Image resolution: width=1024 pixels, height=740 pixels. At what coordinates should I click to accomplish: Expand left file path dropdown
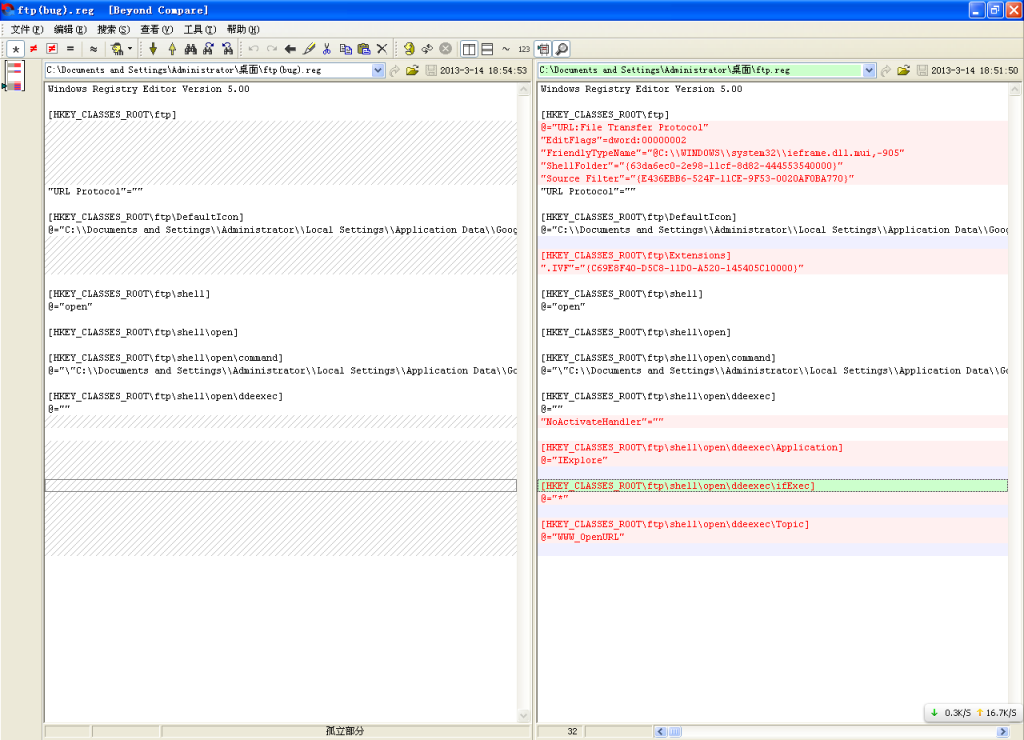click(x=378, y=71)
